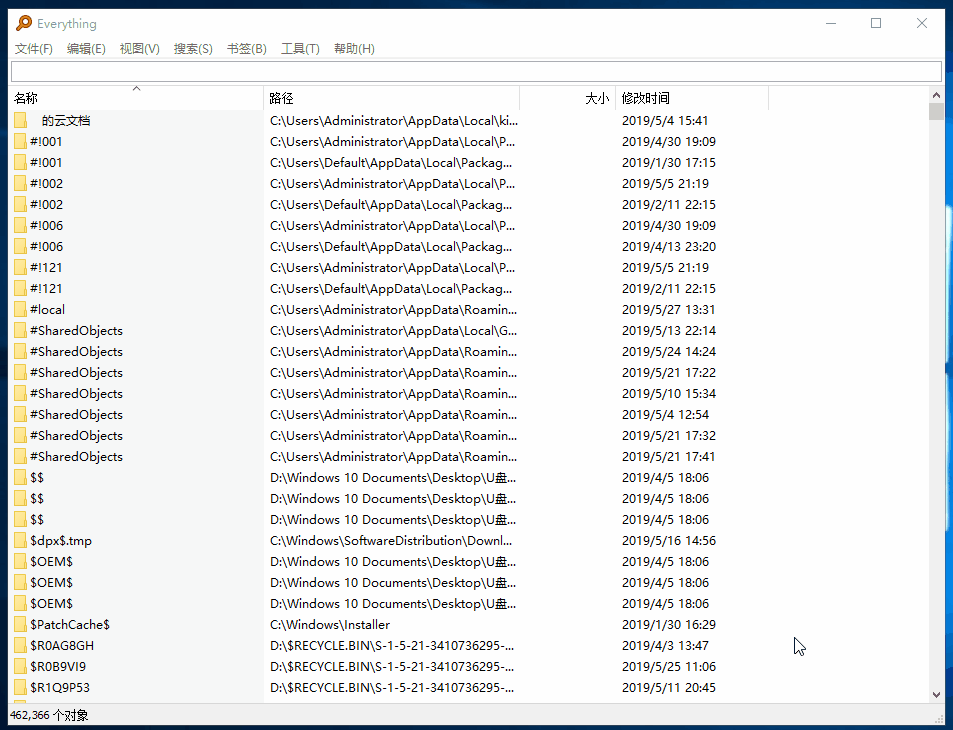Click the date 2019/4/3 13:47
953x730 pixels.
tap(665, 646)
